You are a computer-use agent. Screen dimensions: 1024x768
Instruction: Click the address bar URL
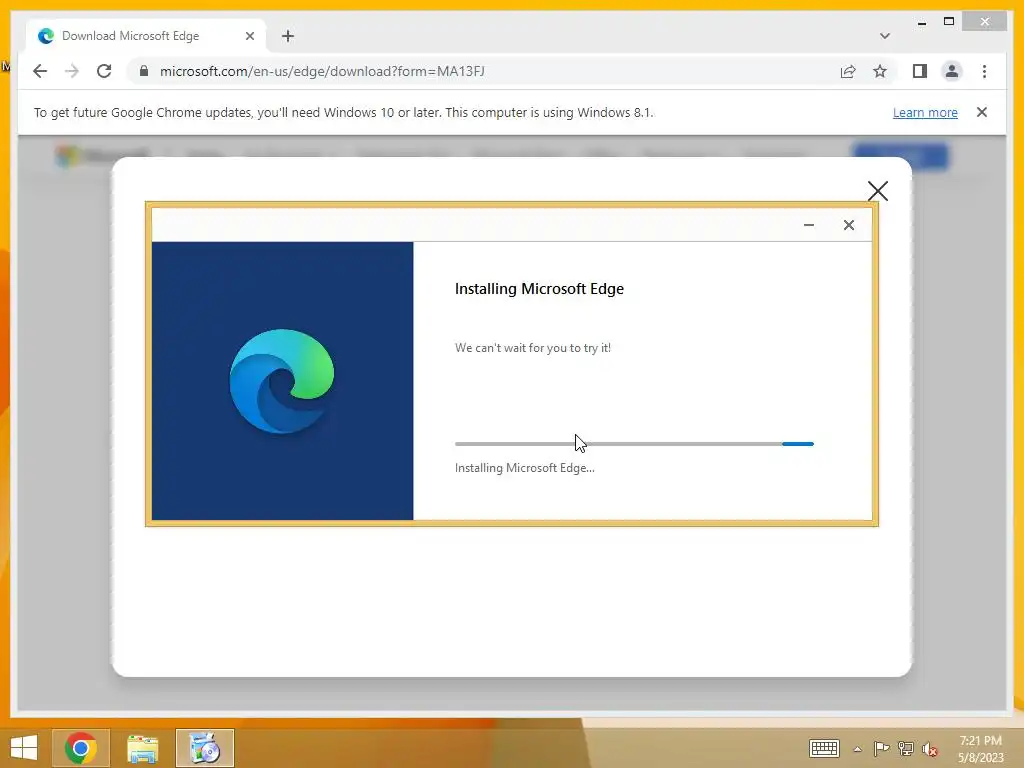tap(322, 71)
